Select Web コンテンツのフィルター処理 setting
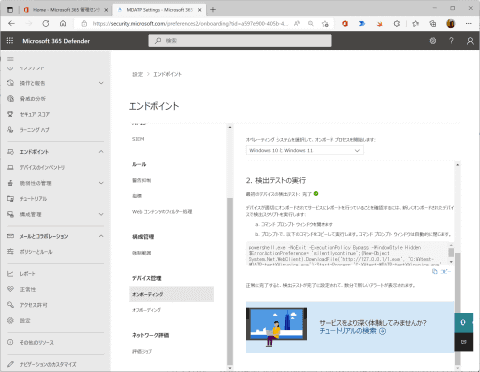The image size is (480, 372). [162, 211]
